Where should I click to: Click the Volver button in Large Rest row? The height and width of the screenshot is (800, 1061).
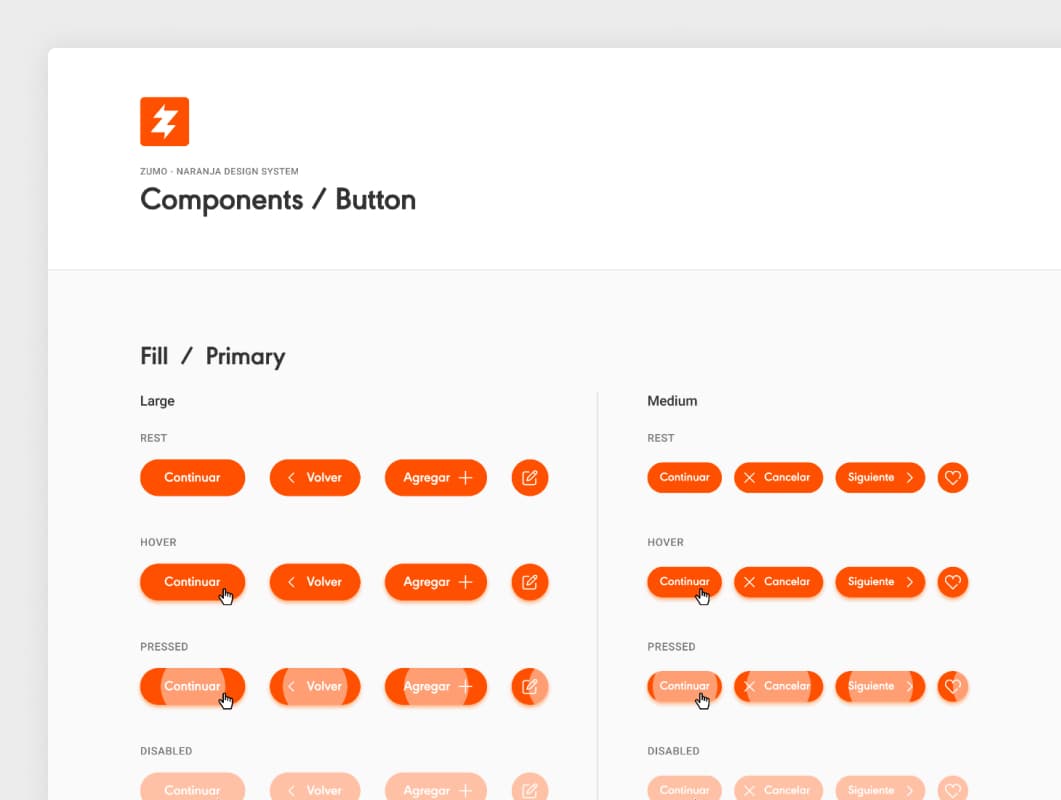tap(315, 477)
